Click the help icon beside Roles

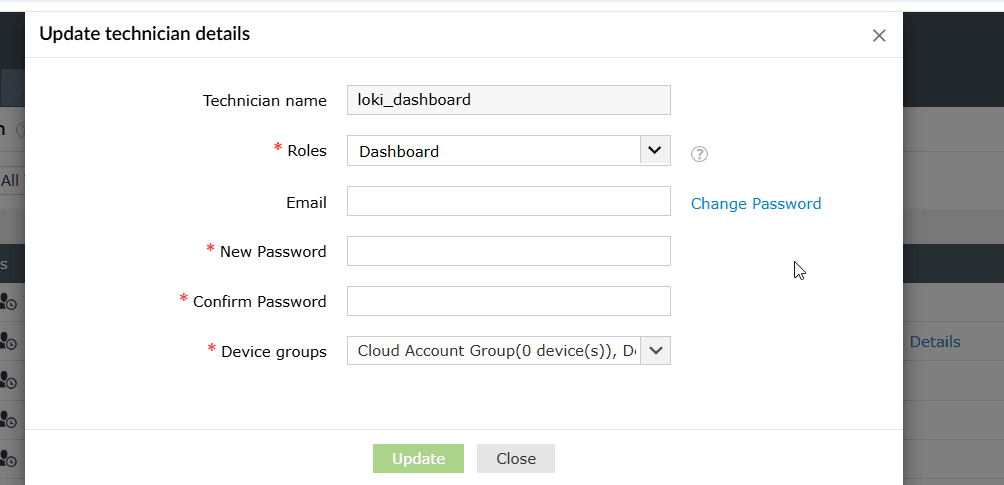(x=700, y=154)
